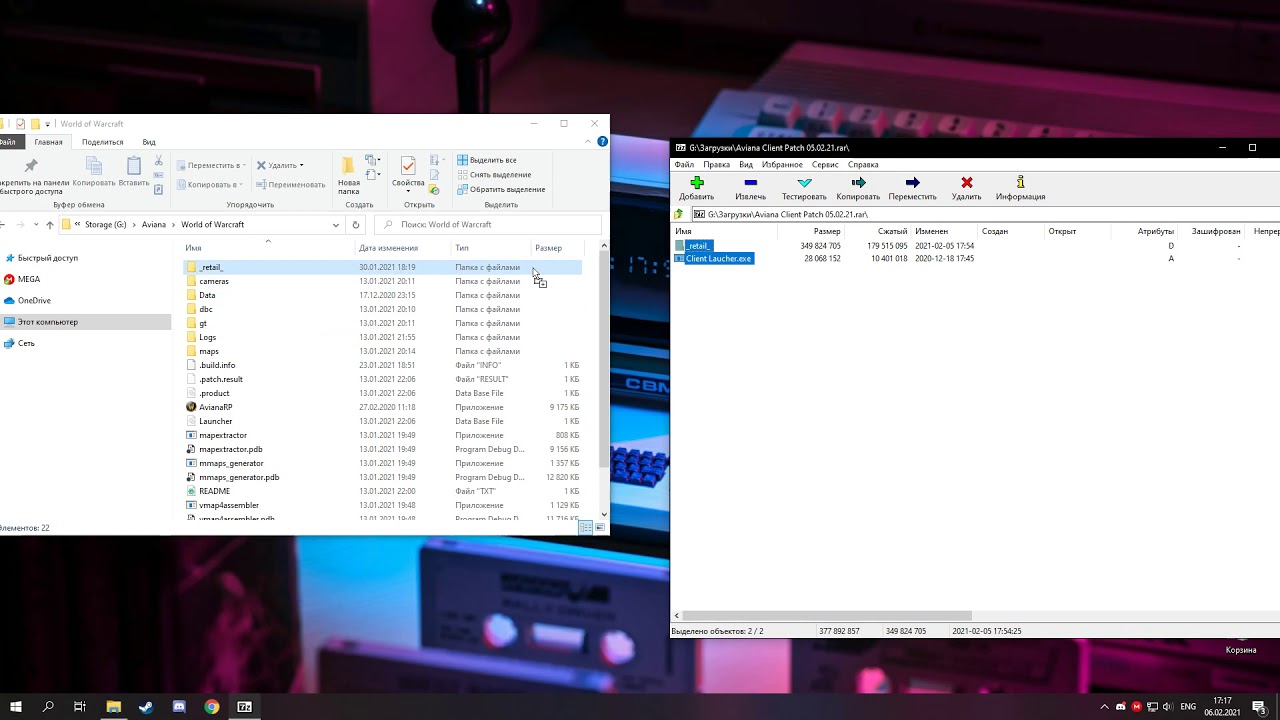The image size is (1280, 720).
Task: Open the Переместить в dropdown
Action: [x=211, y=165]
